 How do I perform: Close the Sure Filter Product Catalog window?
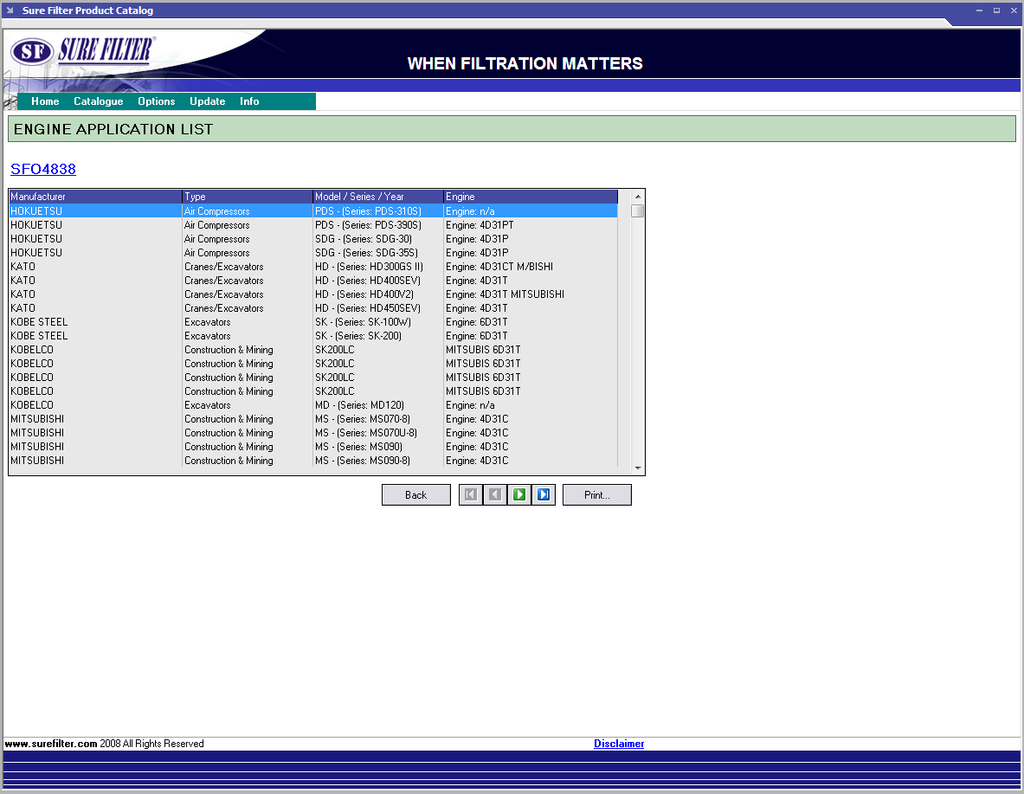coord(1014,10)
